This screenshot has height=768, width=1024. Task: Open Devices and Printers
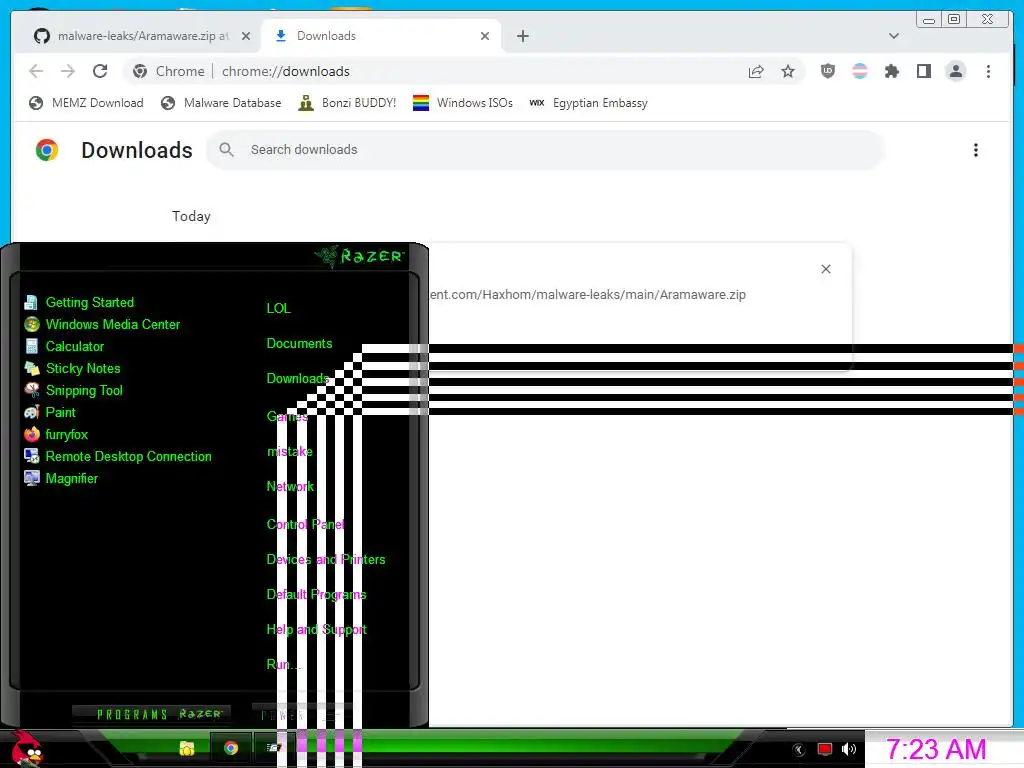click(326, 560)
